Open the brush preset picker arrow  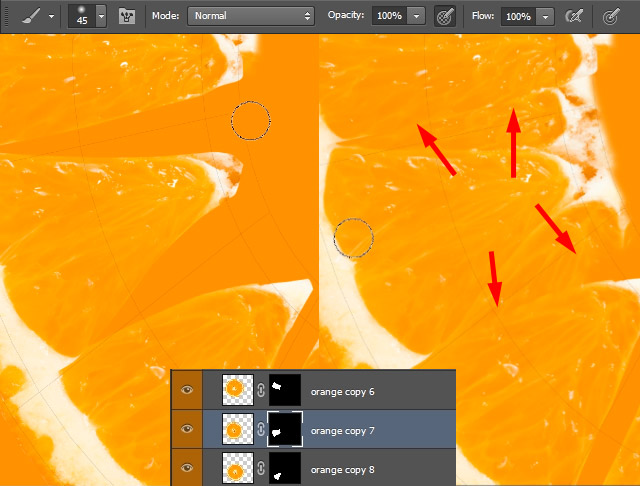[101, 16]
